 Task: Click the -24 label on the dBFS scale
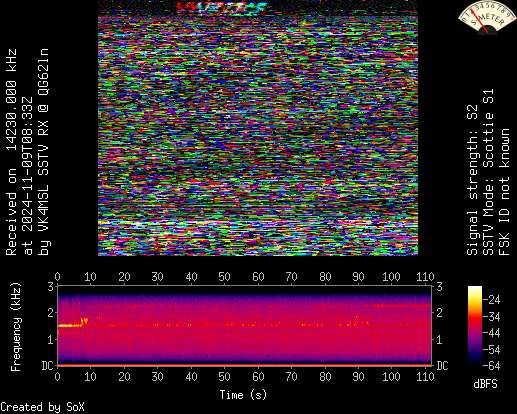click(492, 300)
